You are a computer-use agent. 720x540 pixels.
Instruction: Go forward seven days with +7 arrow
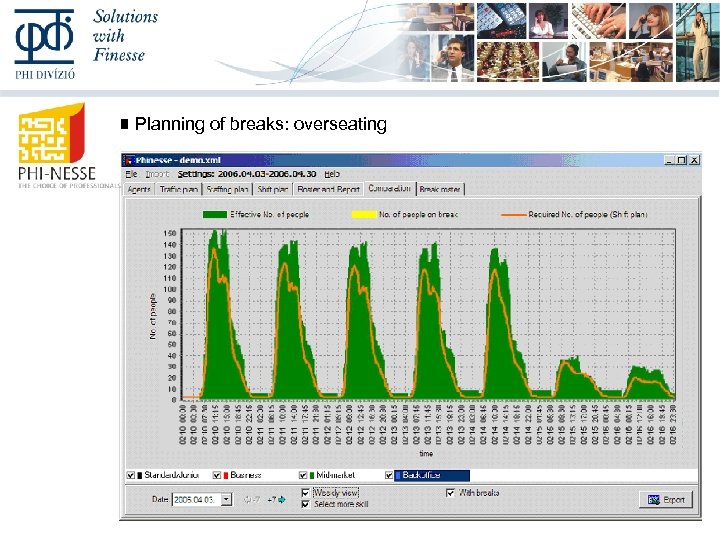coord(276,500)
